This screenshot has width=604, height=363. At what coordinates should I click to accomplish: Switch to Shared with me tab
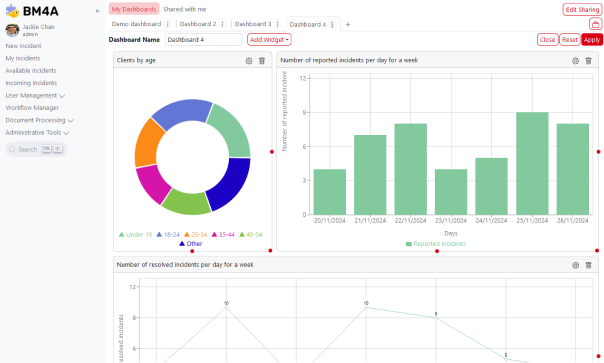[185, 9]
